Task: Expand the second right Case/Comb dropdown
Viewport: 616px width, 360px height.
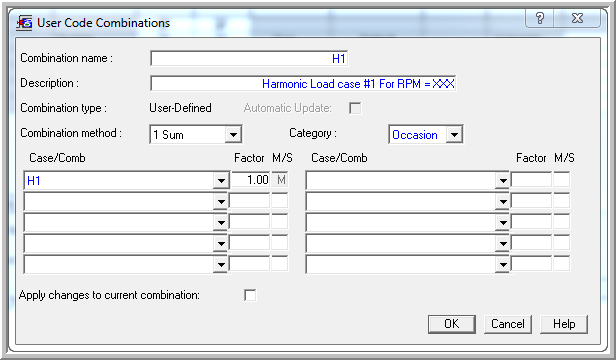Action: click(502, 202)
